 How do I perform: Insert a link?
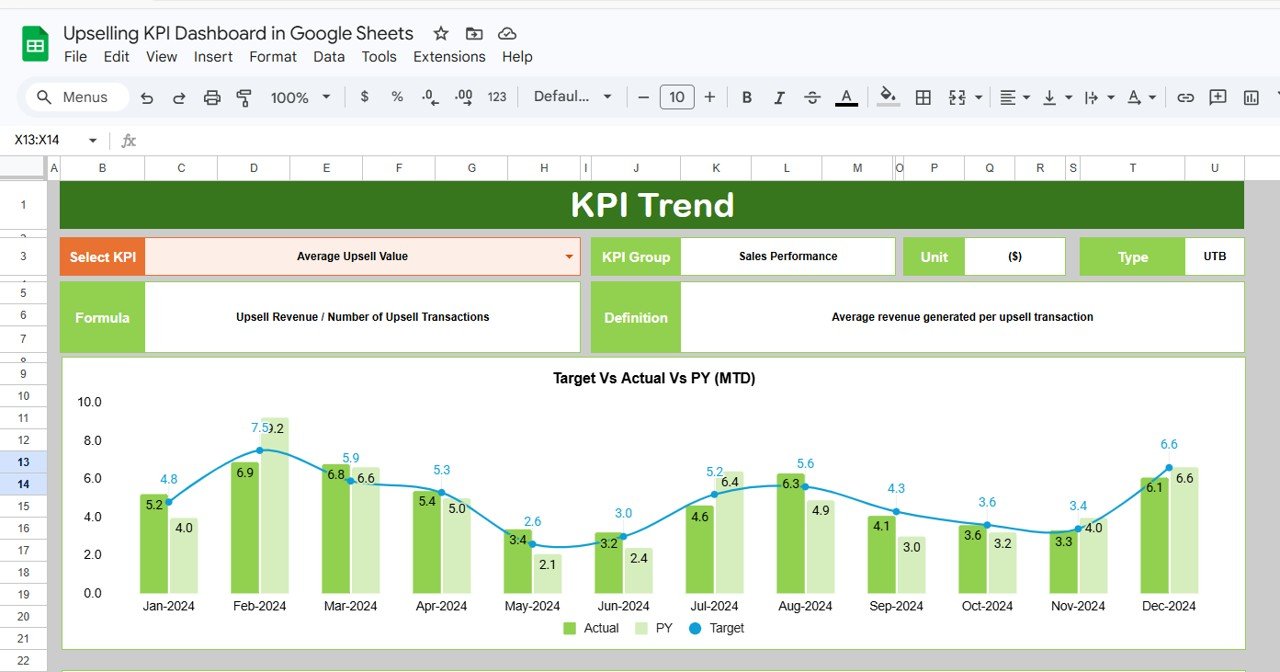point(1185,97)
